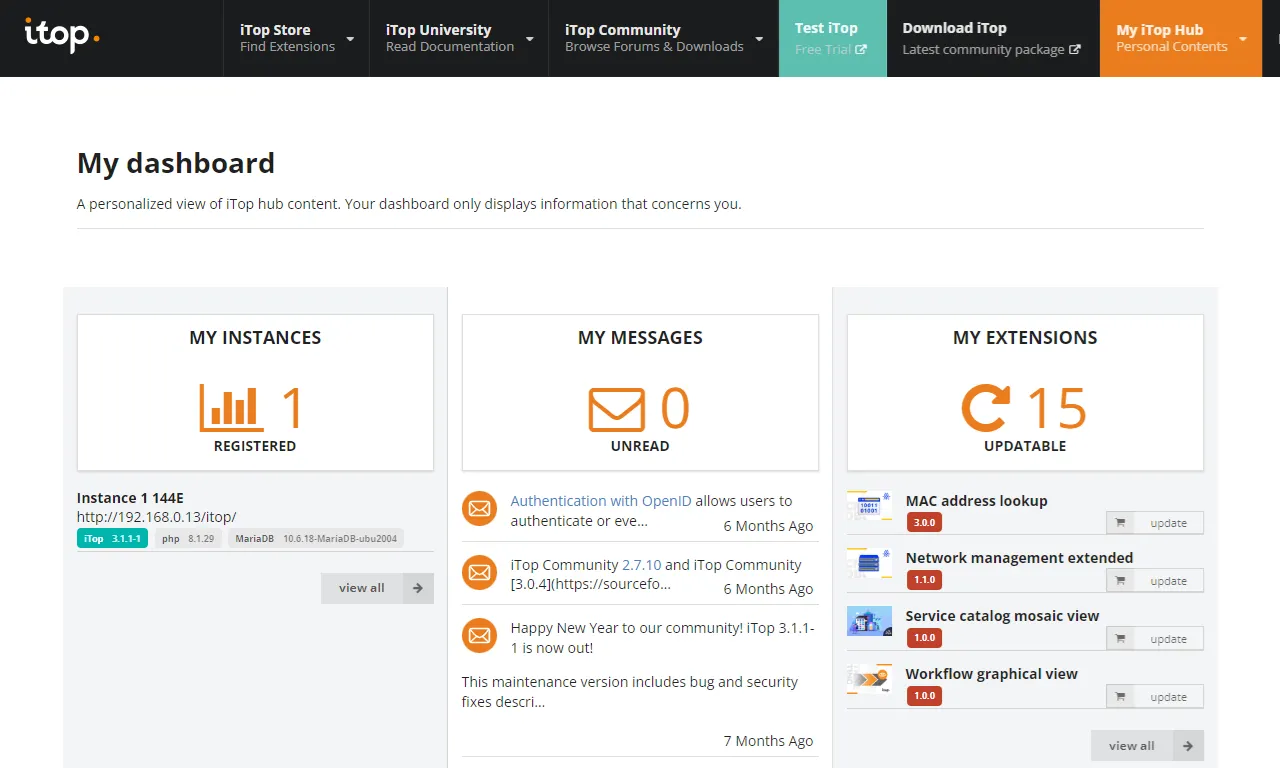Click the Service catalog mosaic view thumbnail
The width and height of the screenshot is (1280, 768).
(x=869, y=621)
